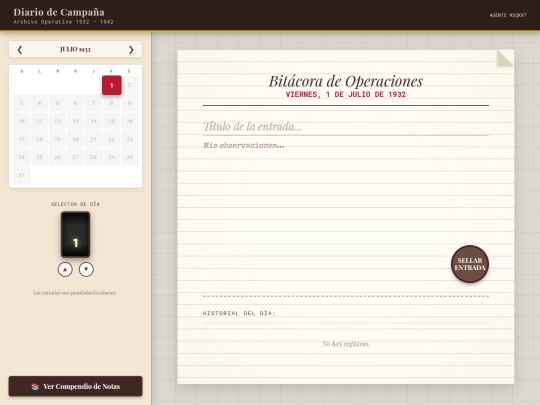Click day 27 in calendar
This screenshot has width=540, height=405.
(75, 157)
